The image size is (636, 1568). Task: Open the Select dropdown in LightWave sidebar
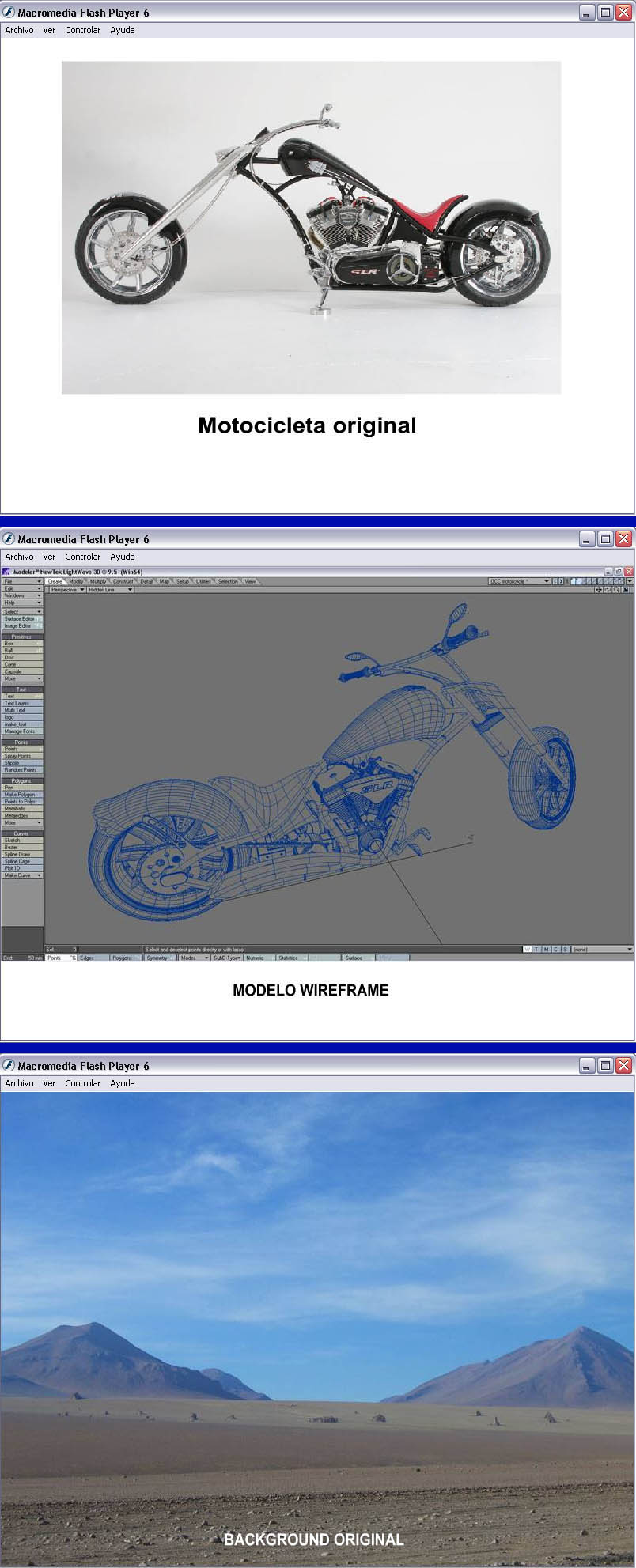click(22, 611)
